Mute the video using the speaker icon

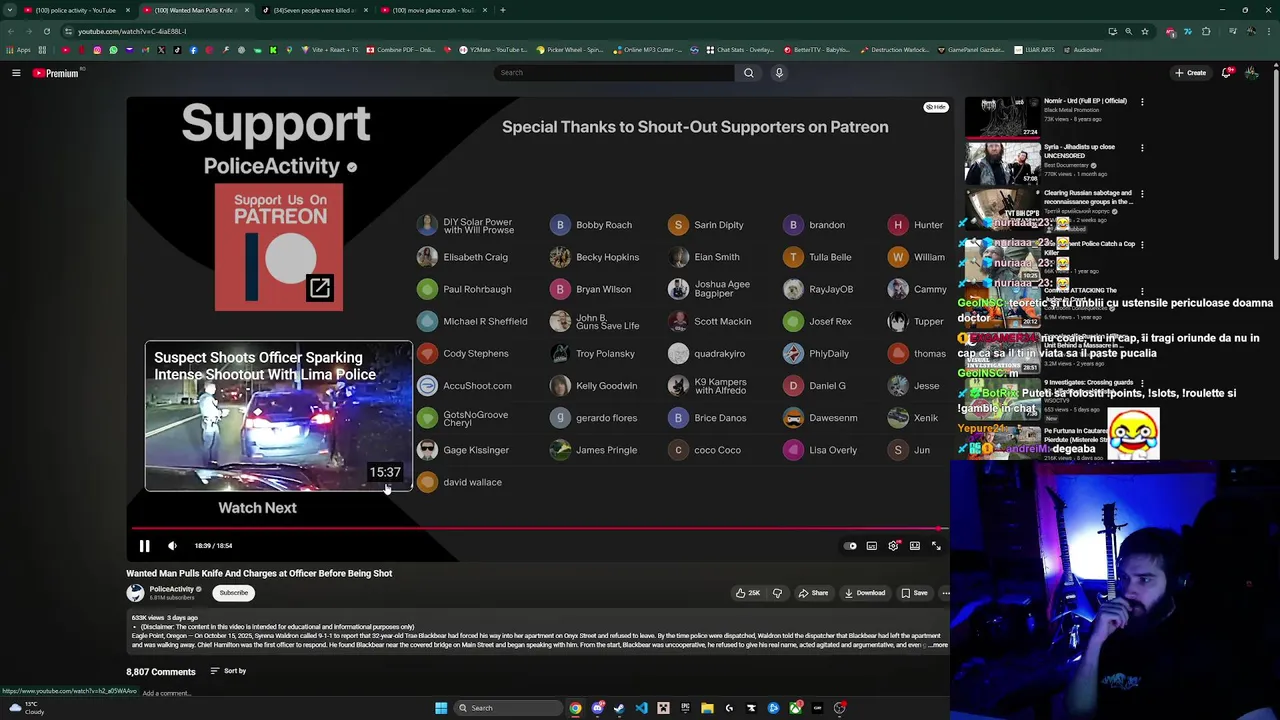pos(172,546)
